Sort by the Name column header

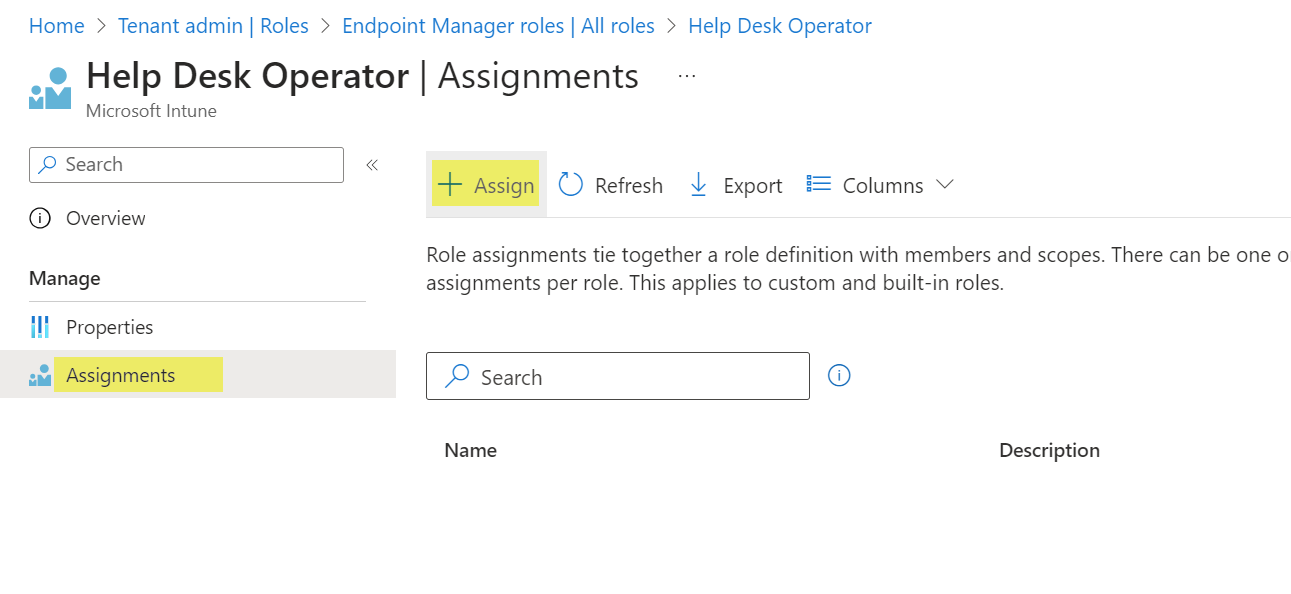pyautogui.click(x=471, y=450)
